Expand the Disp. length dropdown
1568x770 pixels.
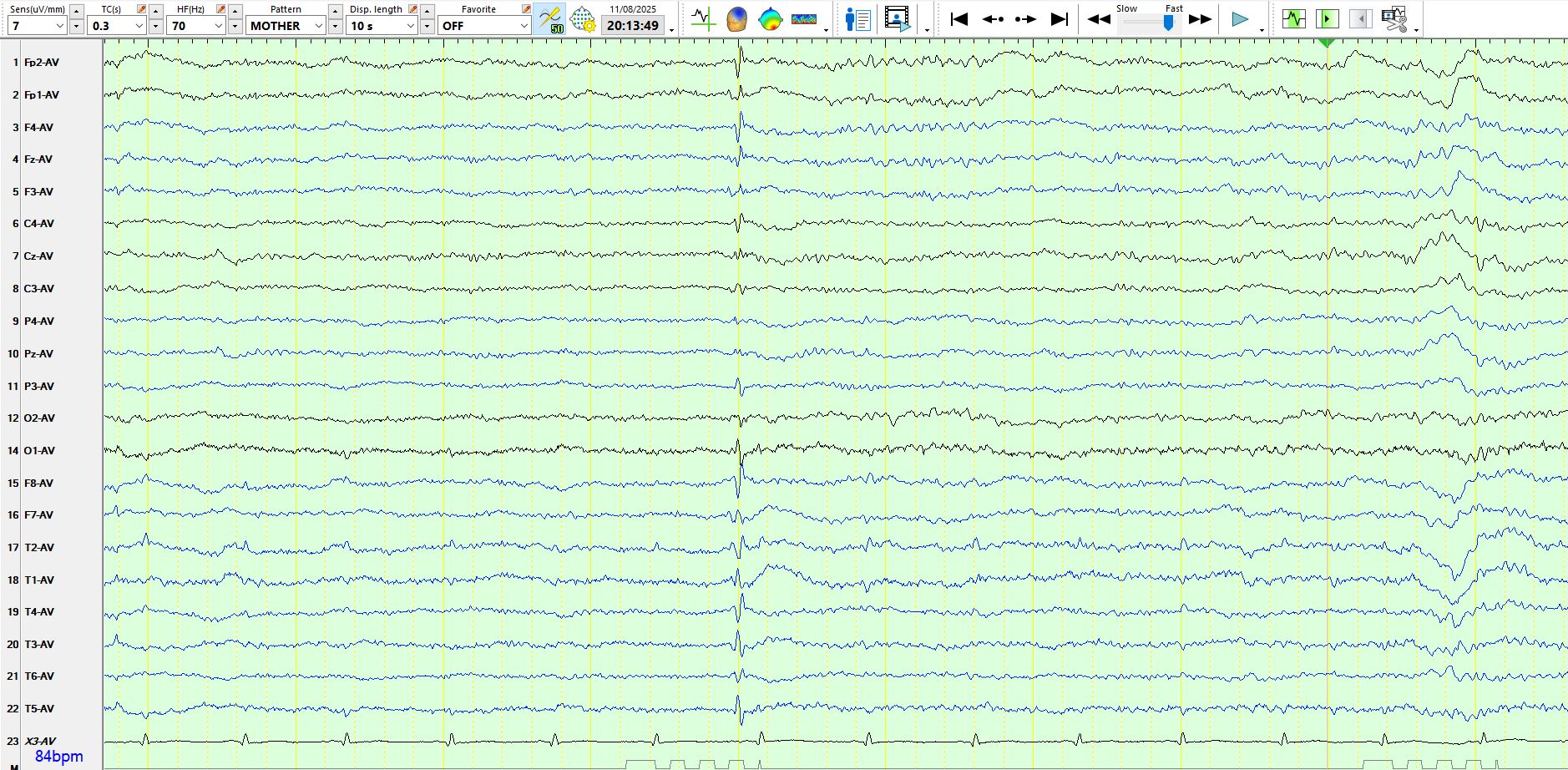[x=410, y=26]
